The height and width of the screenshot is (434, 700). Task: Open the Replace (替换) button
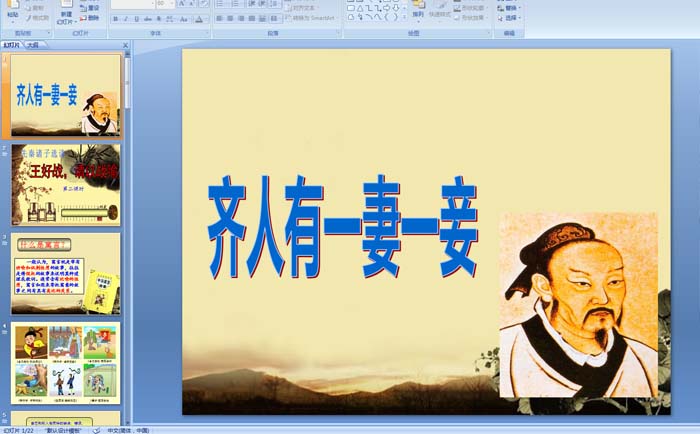tap(509, 8)
